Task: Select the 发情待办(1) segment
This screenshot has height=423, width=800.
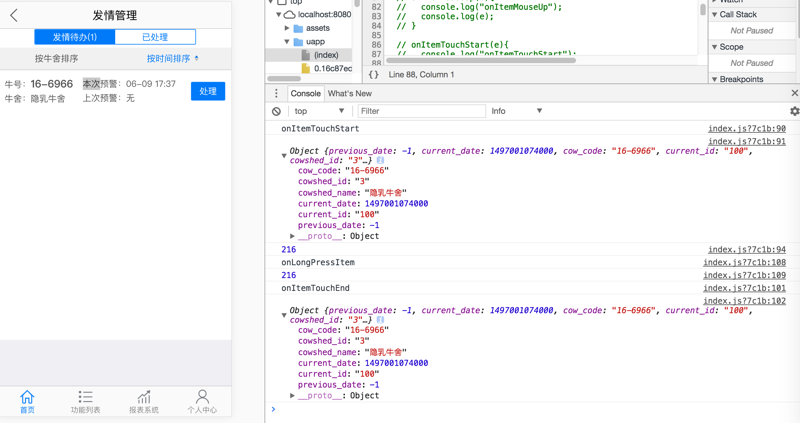Action: pyautogui.click(x=75, y=37)
